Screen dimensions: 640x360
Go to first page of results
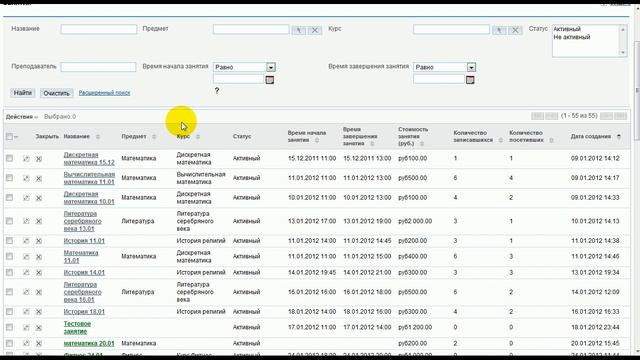[x=538, y=116]
